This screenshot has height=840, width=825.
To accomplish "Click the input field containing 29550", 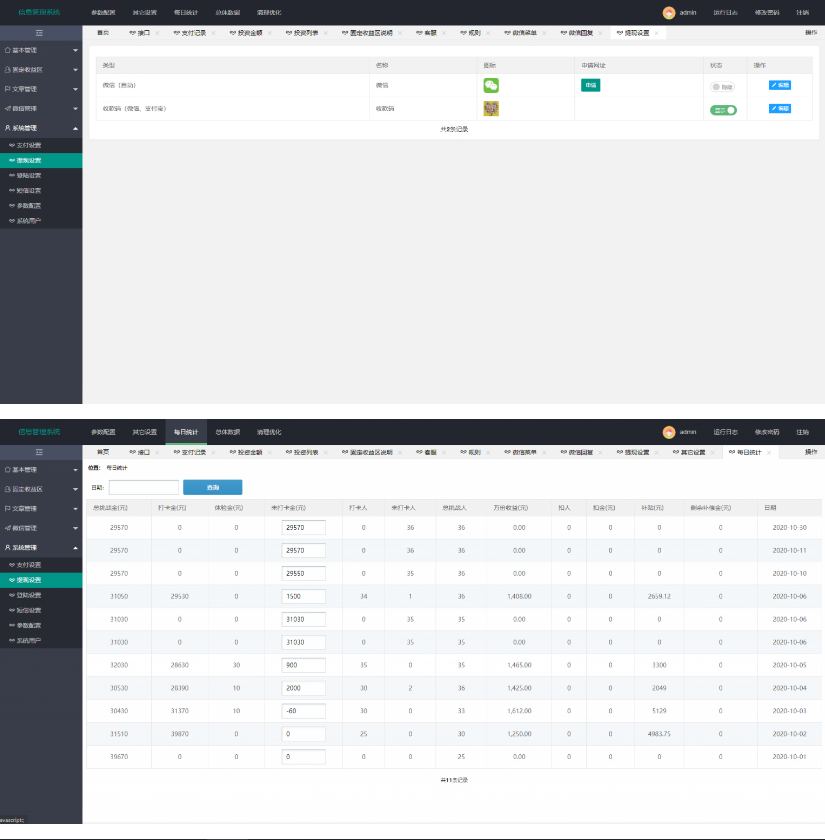I will 303,574.
